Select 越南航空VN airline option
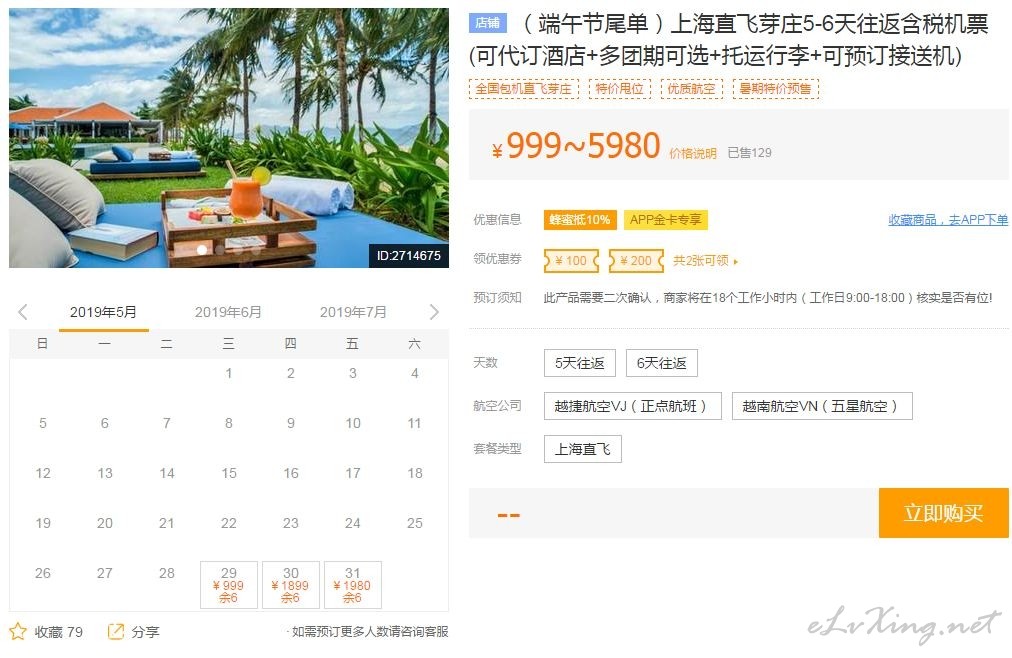 pos(822,406)
